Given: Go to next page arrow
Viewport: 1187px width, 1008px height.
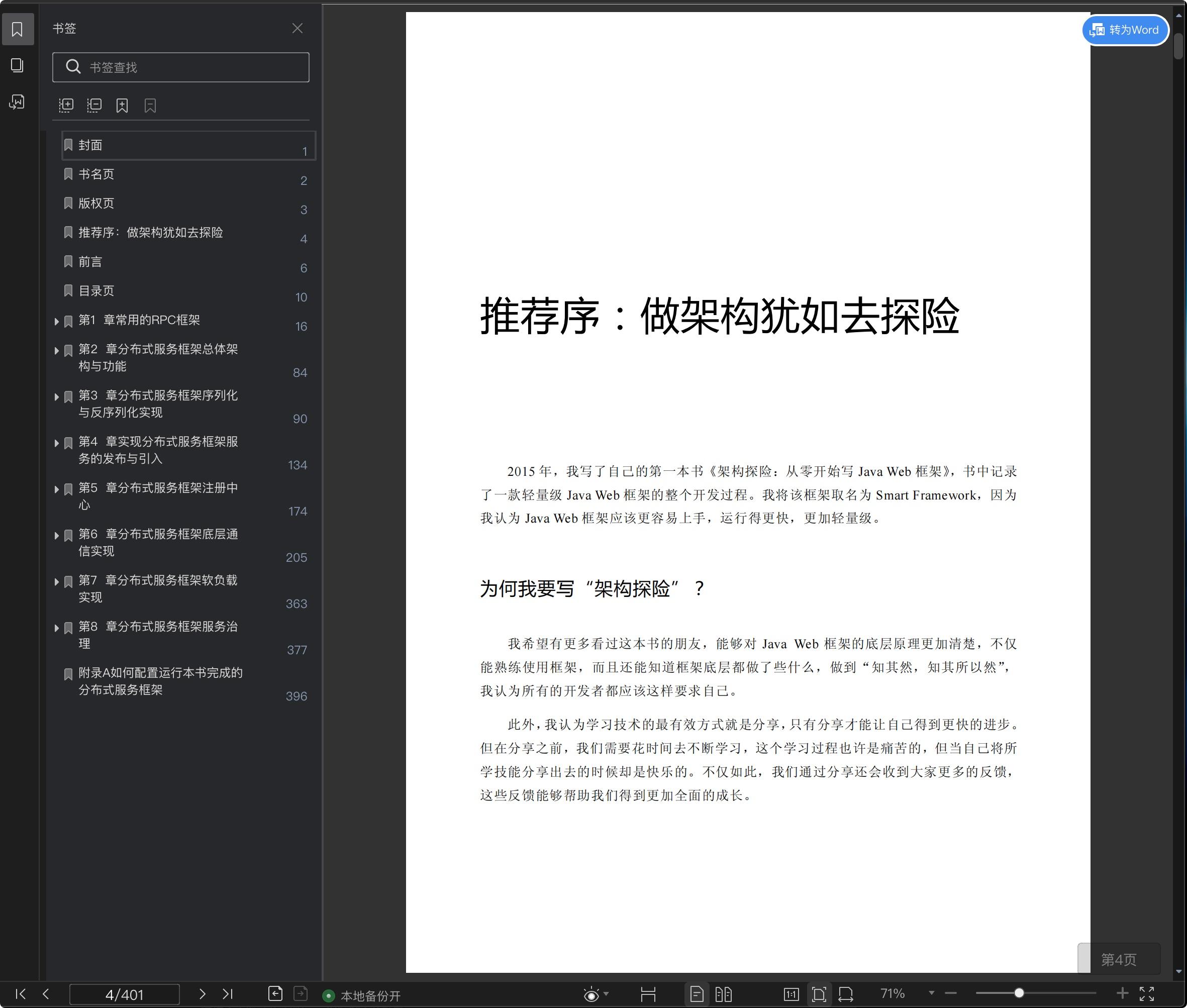Looking at the screenshot, I should point(202,994).
